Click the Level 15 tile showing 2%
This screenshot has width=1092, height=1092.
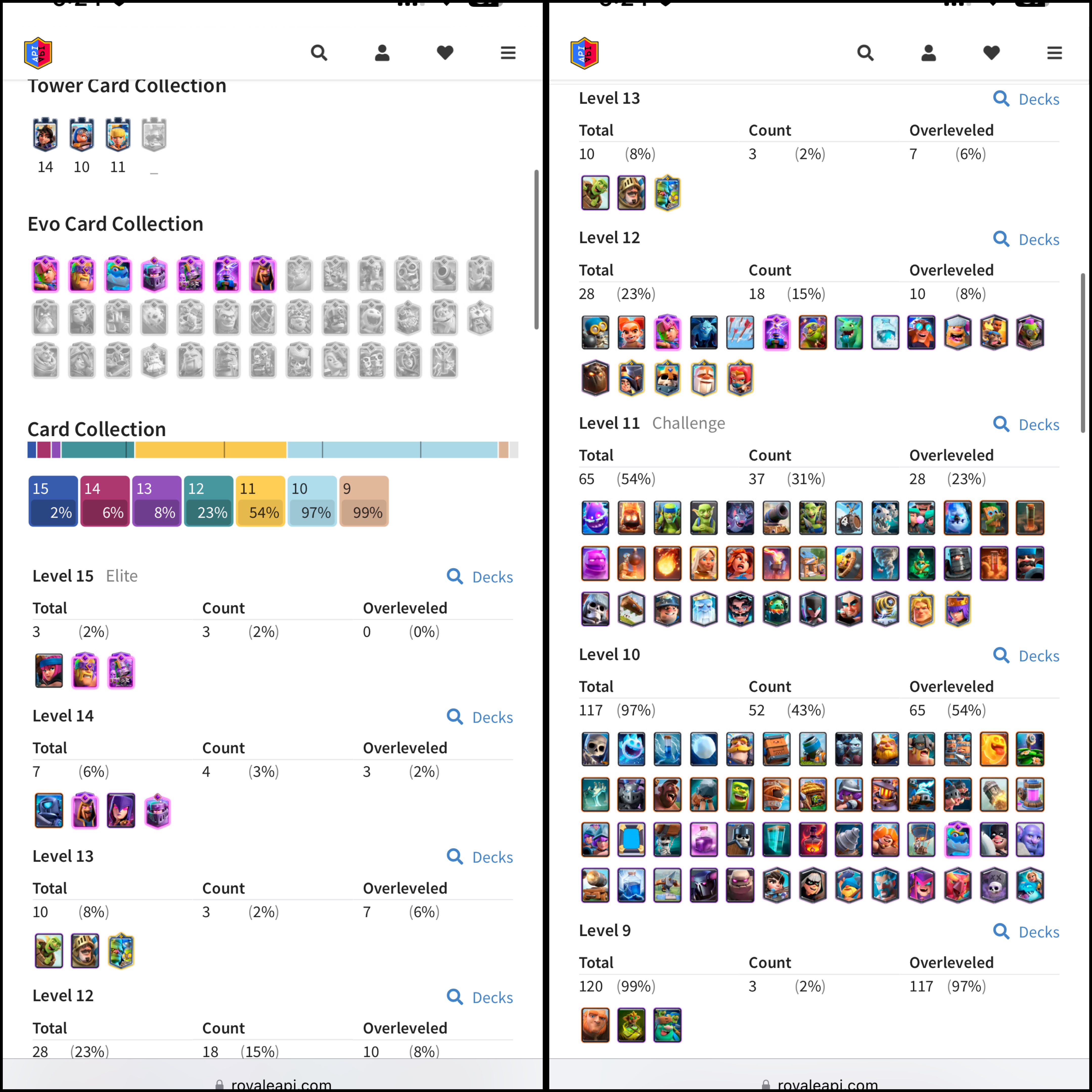click(53, 501)
